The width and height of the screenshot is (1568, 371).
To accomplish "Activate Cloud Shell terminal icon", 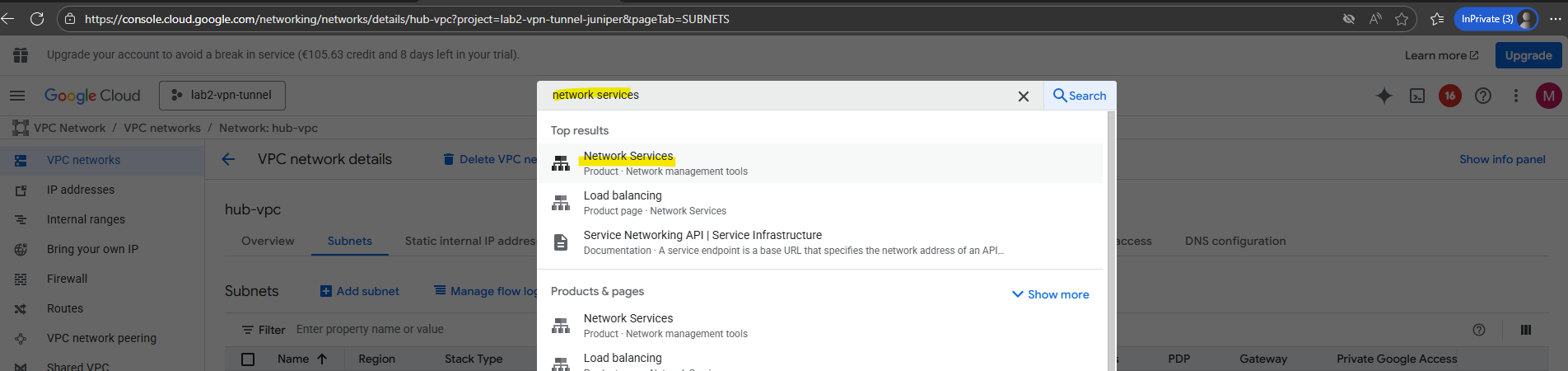I will 1417,96.
